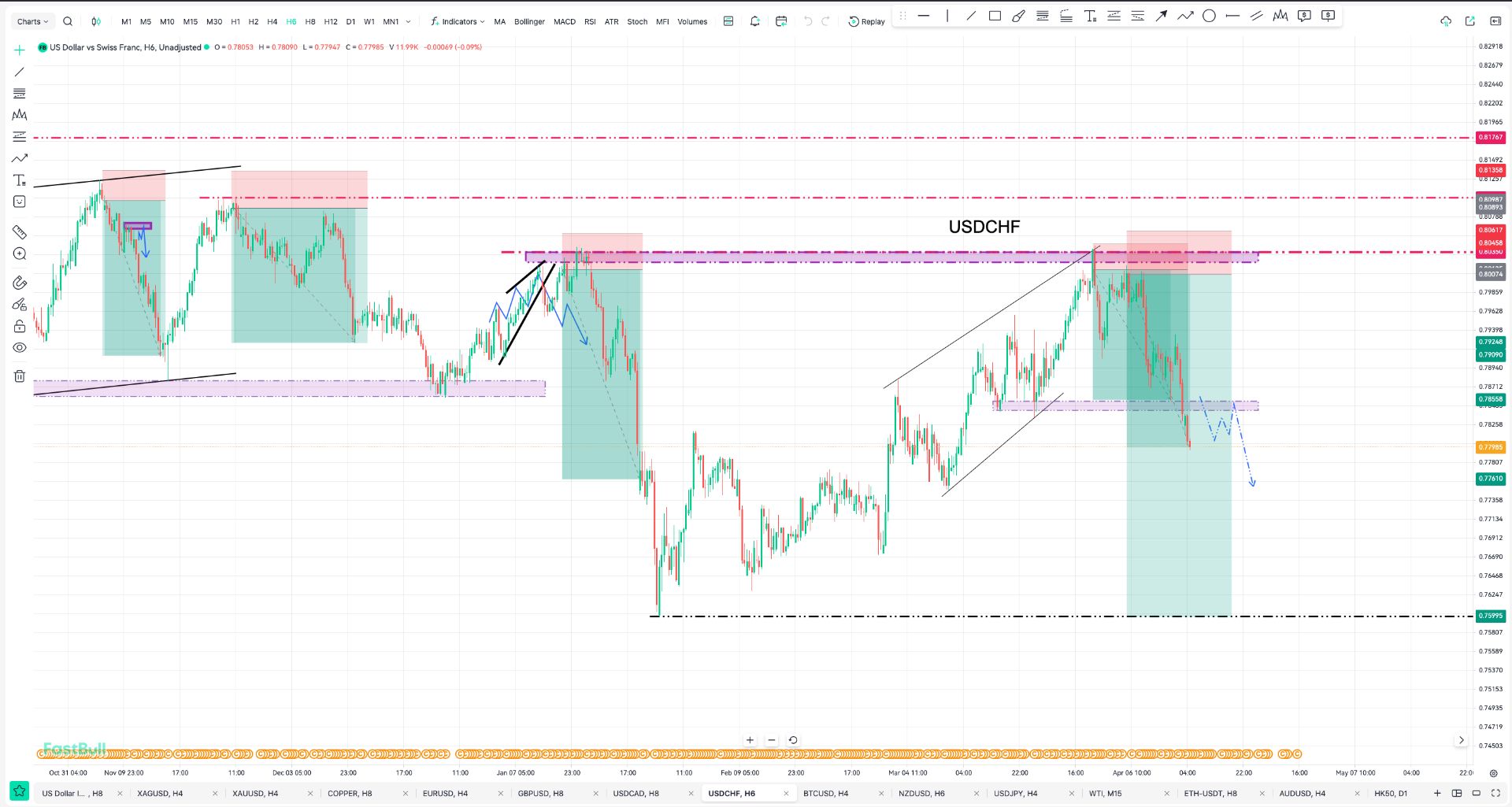Select the ruler measure tool in sidebar

pyautogui.click(x=20, y=232)
